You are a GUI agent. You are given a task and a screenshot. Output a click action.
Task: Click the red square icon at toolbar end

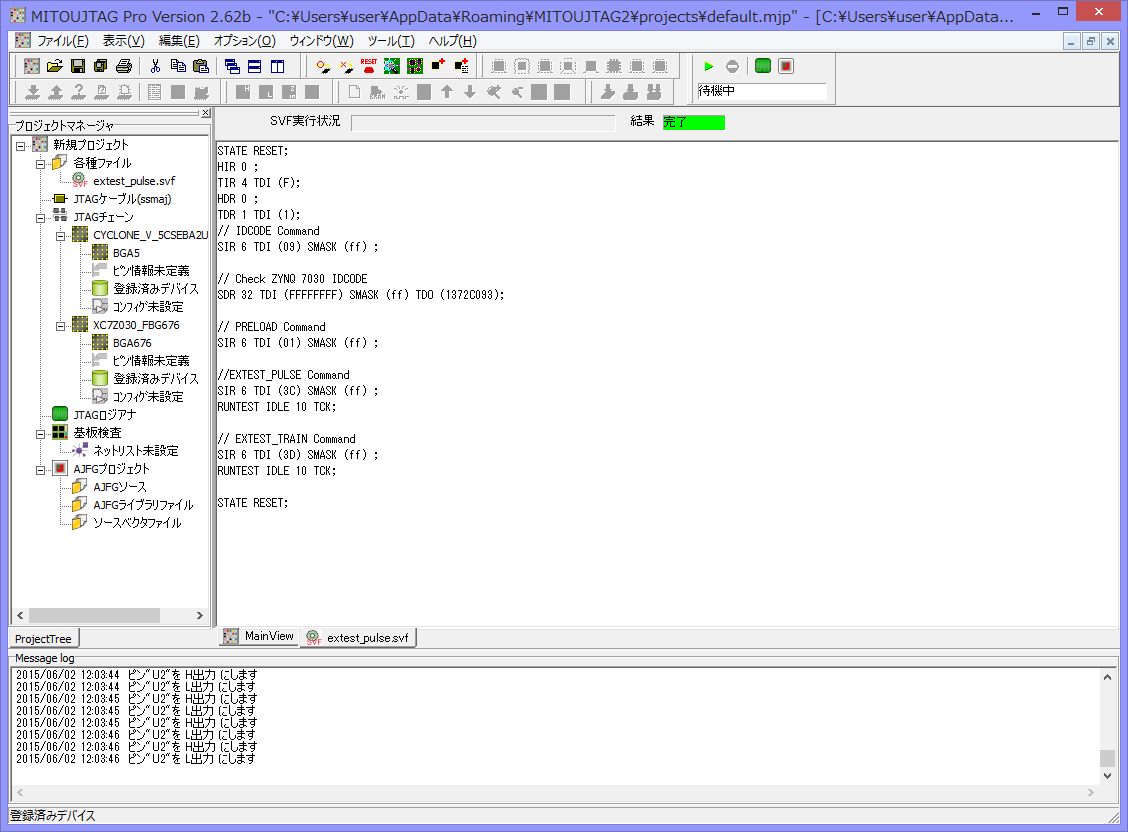click(786, 66)
